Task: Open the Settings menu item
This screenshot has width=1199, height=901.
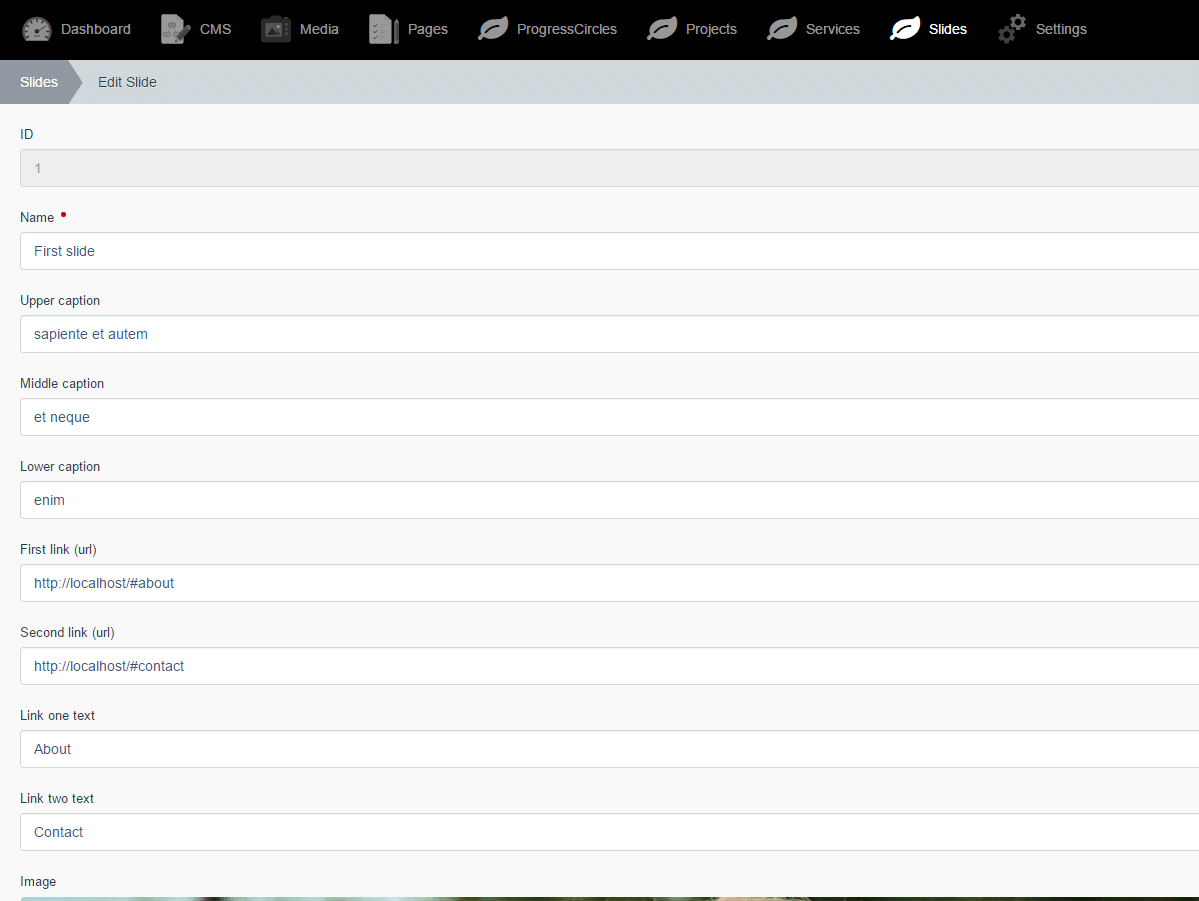Action: pyautogui.click(x=1061, y=29)
